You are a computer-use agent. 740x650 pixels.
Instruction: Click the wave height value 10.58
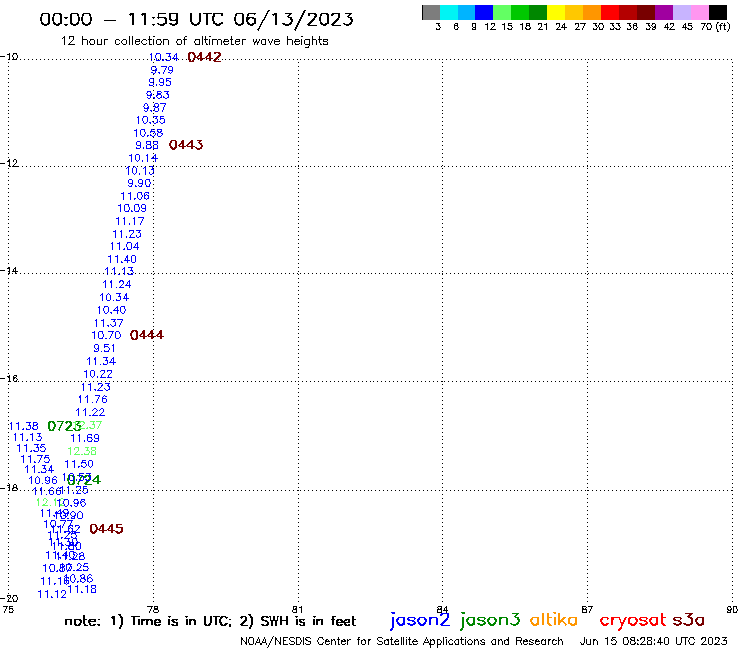pyautogui.click(x=148, y=134)
